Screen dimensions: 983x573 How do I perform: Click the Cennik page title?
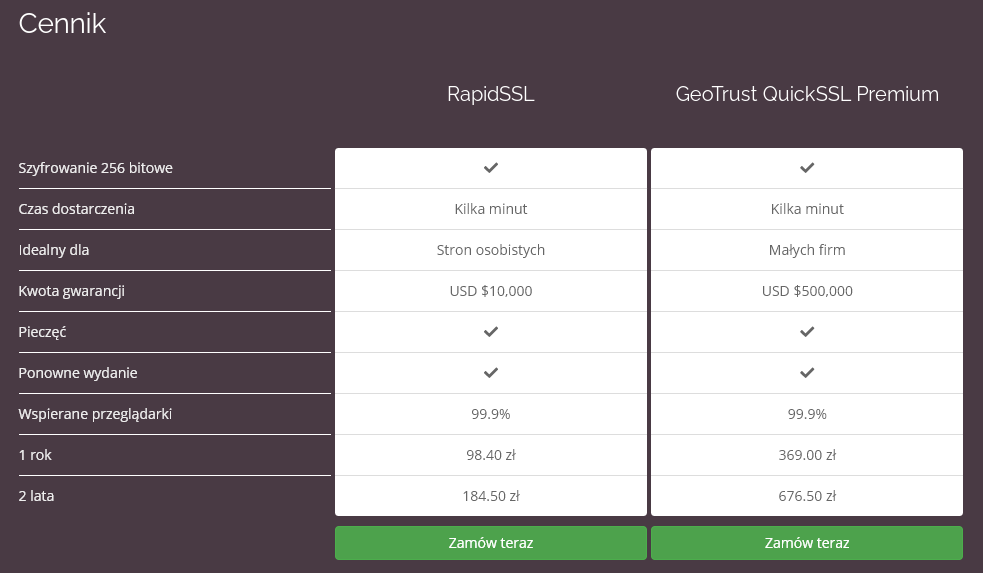click(x=62, y=24)
